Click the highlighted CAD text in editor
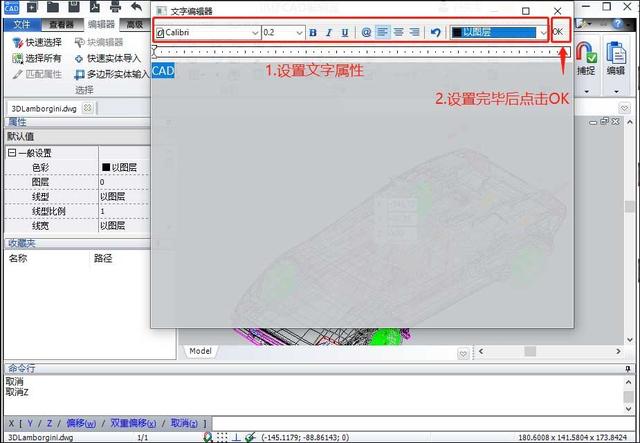Screen dimensions: 640x443 pos(163,71)
